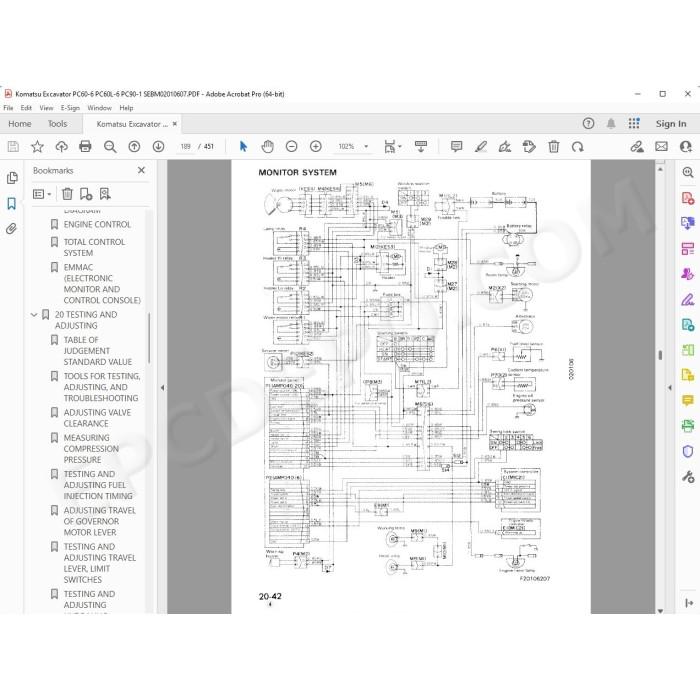This screenshot has height=700, width=700.
Task: Collapse the left navigation pane arrow
Action: (x=162, y=388)
